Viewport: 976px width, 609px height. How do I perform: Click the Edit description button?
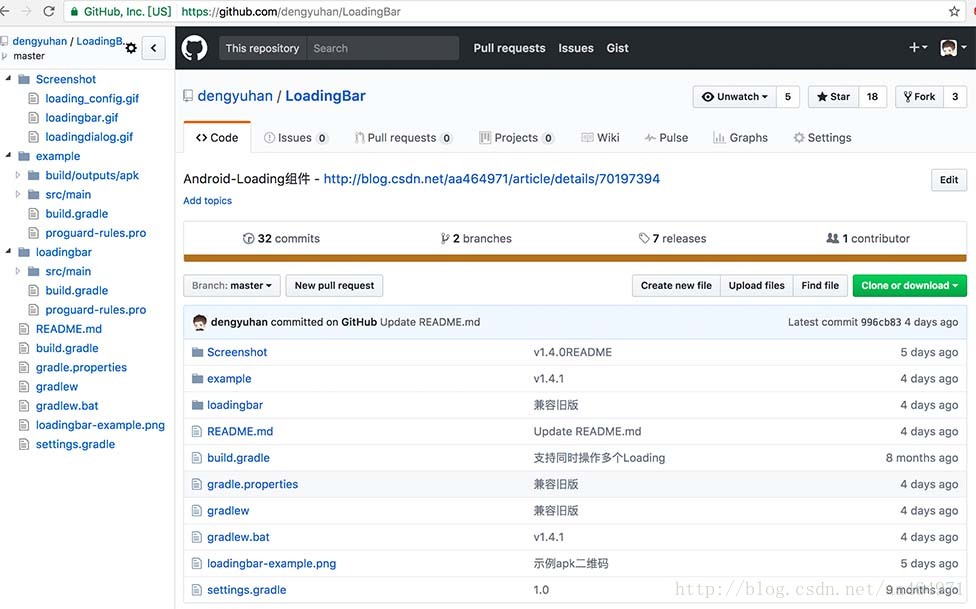click(x=949, y=180)
